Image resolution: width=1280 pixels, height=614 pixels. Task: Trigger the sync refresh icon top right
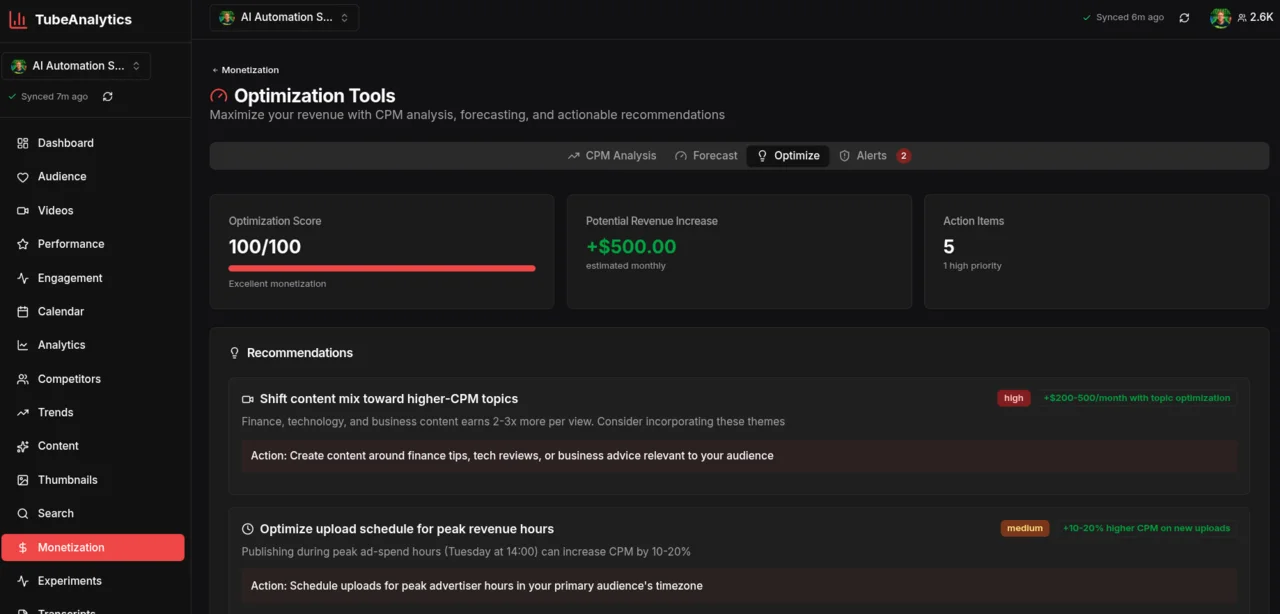point(1184,17)
